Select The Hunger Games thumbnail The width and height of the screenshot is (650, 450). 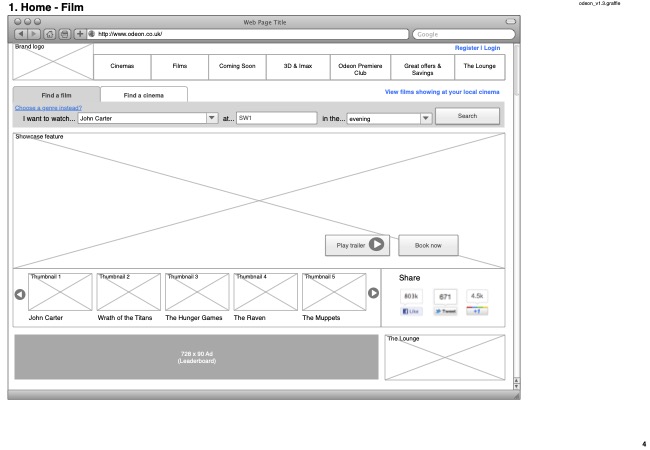[196, 292]
